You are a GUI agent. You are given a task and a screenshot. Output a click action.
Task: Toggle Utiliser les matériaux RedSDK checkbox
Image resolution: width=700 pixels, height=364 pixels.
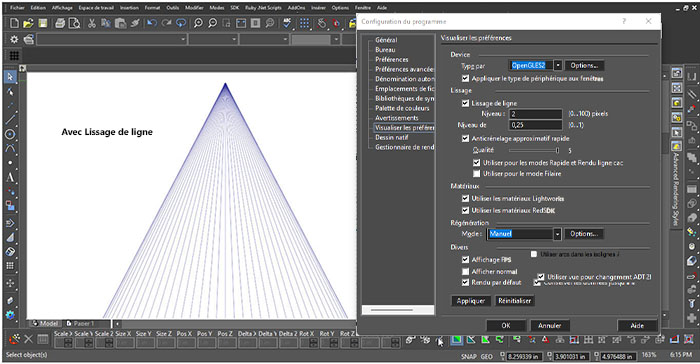(465, 210)
